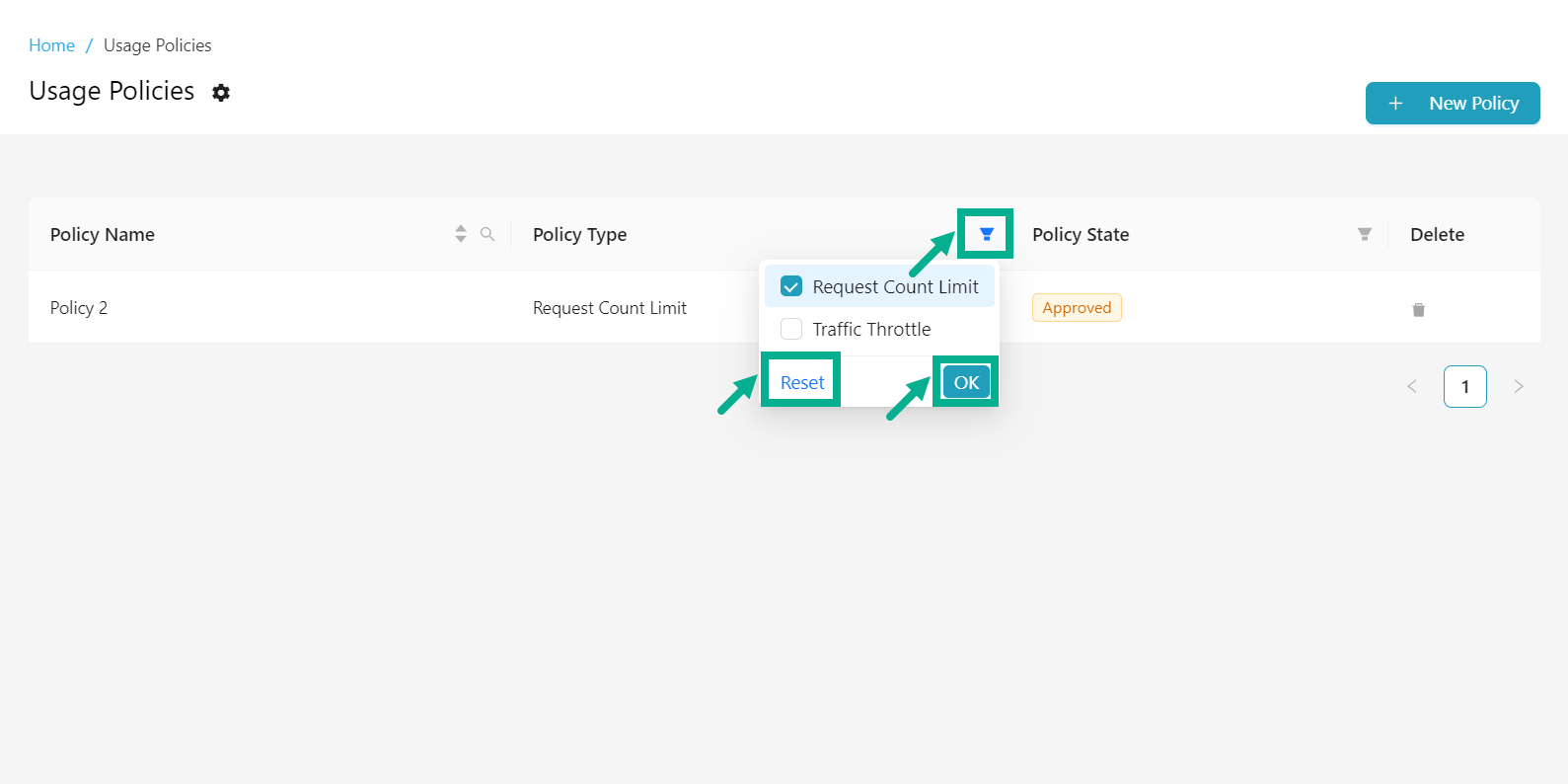1568x784 pixels.
Task: Uncheck the Request Count Limit checkbox
Action: (x=791, y=286)
